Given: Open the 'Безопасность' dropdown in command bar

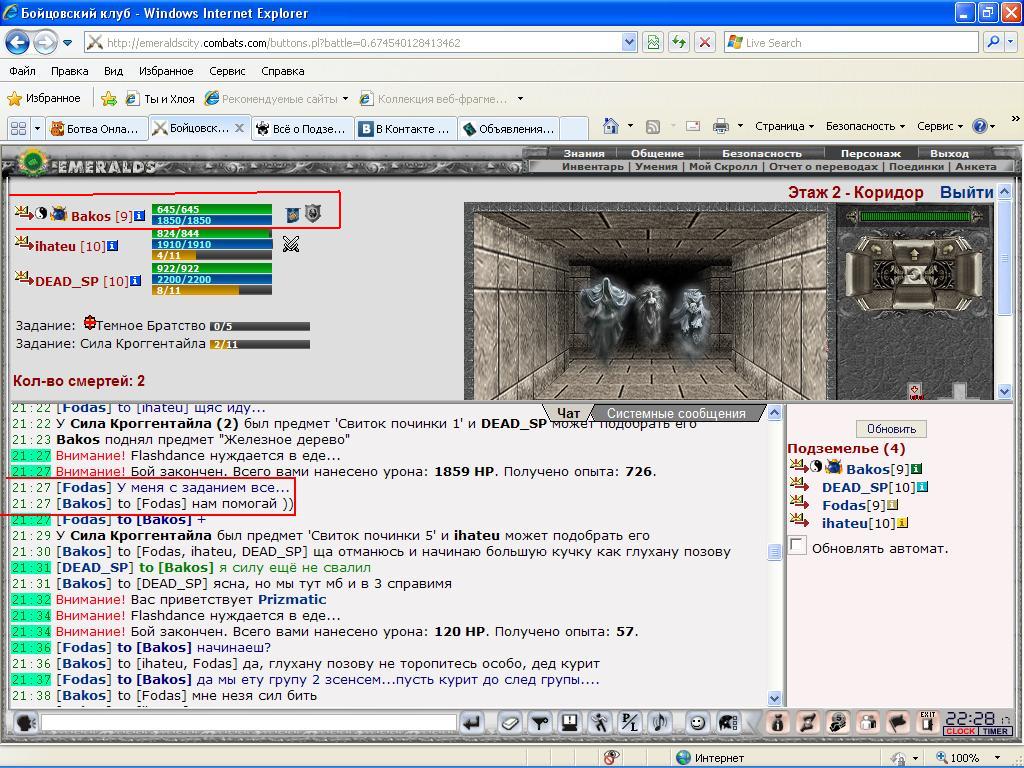Looking at the screenshot, I should 865,126.
